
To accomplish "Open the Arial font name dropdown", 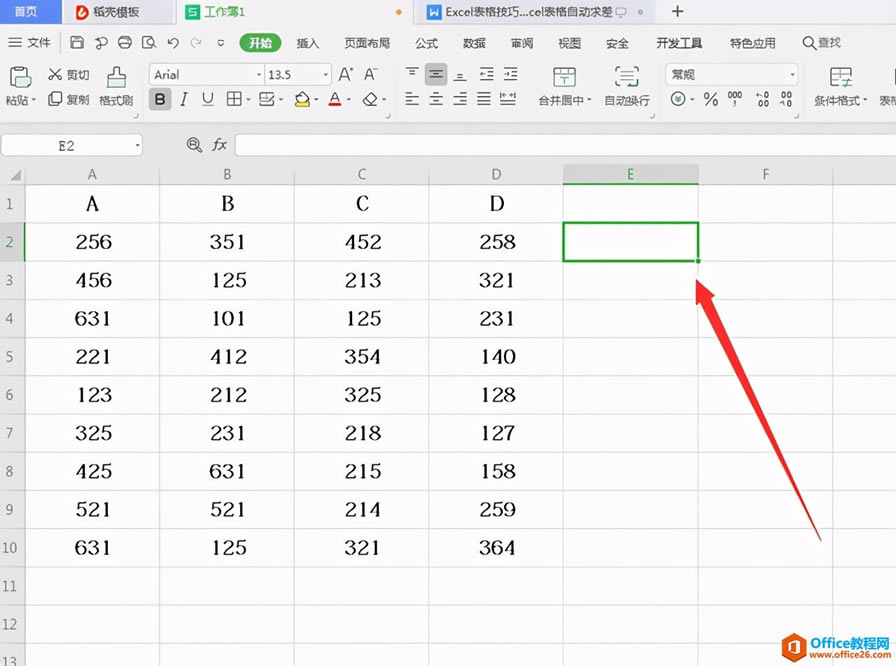I will [x=259, y=75].
